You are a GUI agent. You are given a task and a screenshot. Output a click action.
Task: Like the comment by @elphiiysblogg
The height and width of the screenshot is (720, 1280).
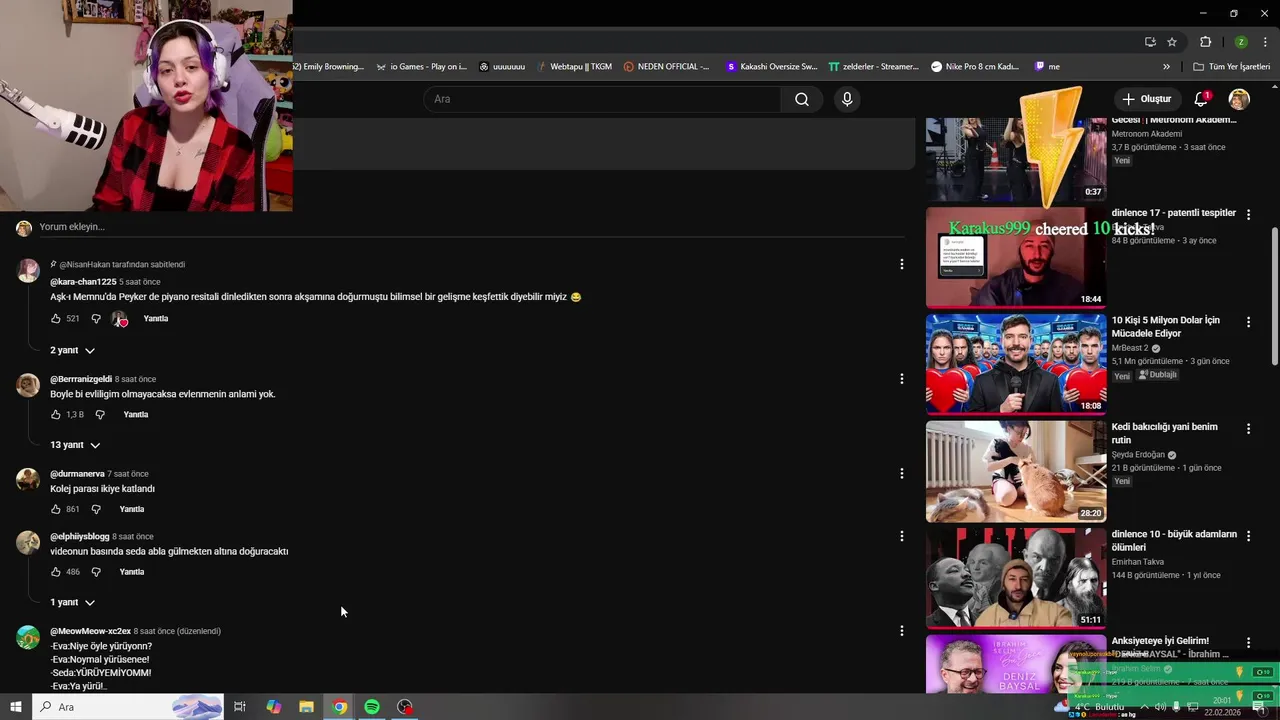(x=56, y=572)
